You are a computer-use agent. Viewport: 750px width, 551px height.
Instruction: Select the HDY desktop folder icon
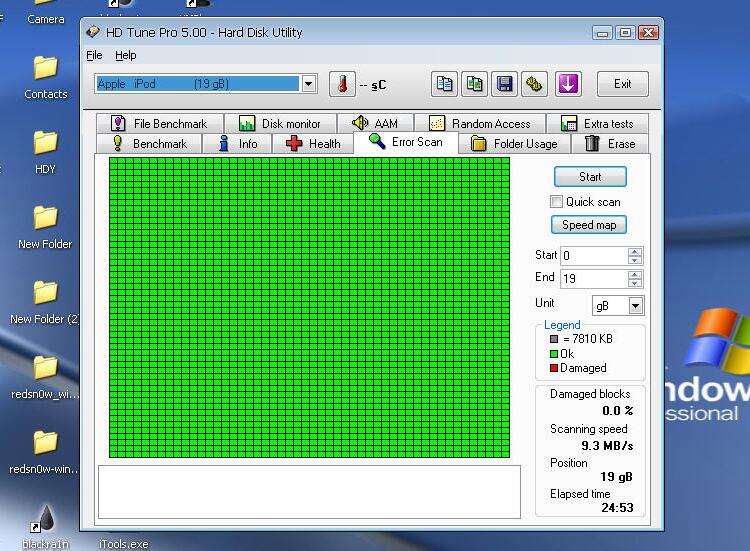tap(45, 143)
